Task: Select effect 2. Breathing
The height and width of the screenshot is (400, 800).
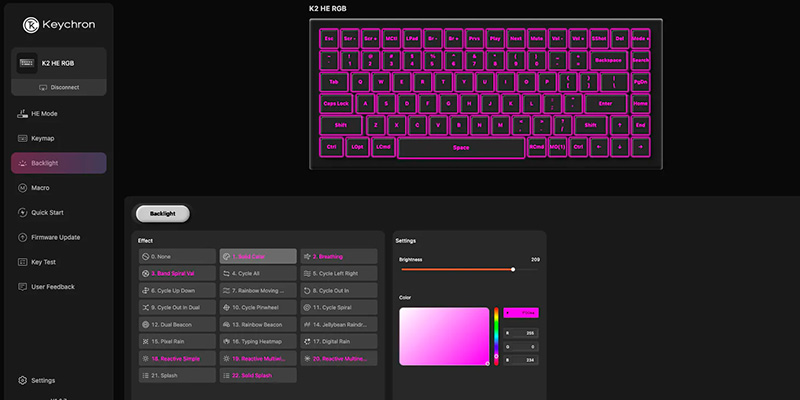Action: point(339,257)
